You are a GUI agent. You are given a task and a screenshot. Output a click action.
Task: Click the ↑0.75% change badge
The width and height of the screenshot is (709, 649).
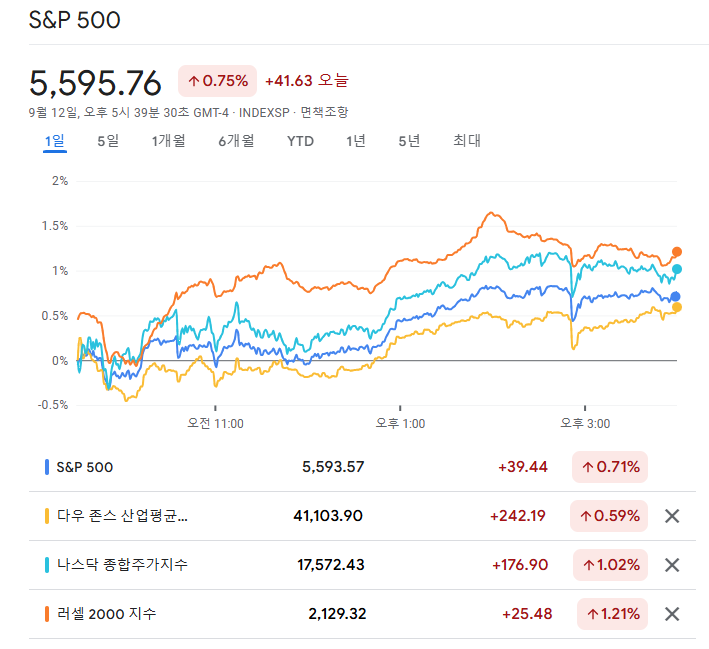click(217, 81)
